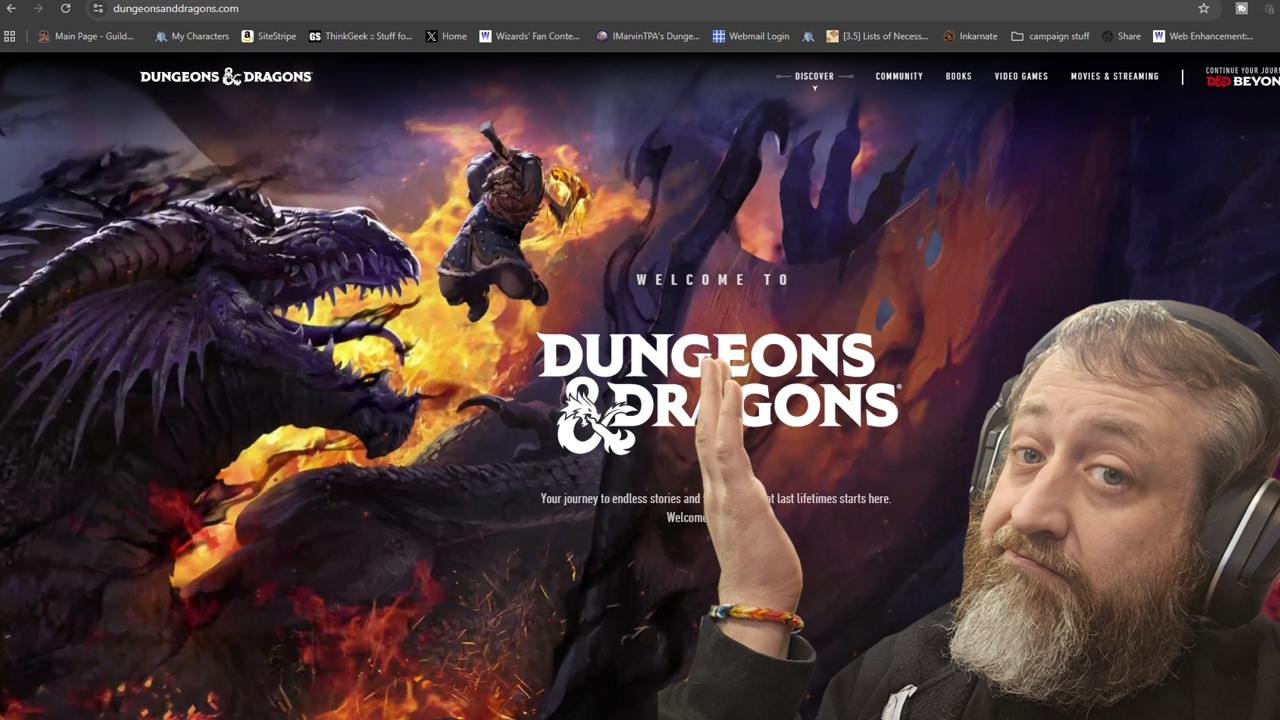The image size is (1280, 720).
Task: Open the ThinkGeek bookmark
Action: click(361, 36)
